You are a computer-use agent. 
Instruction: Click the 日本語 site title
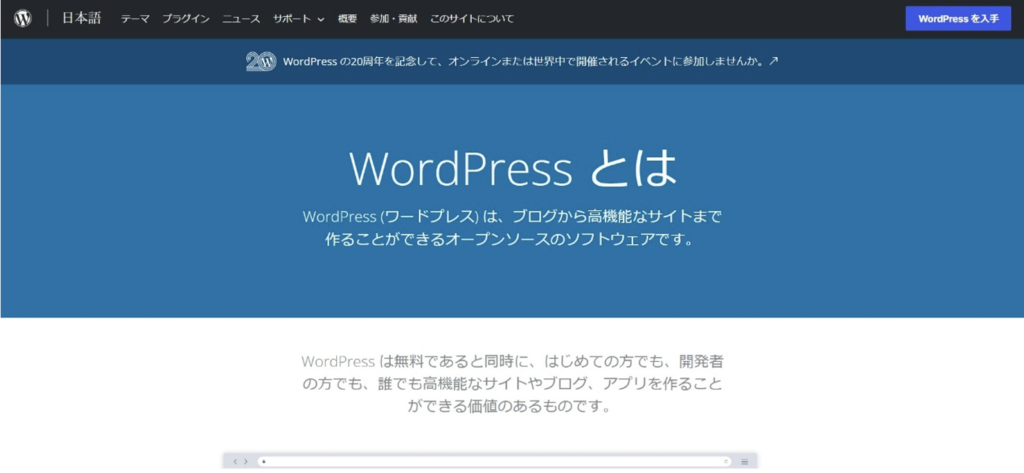pyautogui.click(x=82, y=19)
